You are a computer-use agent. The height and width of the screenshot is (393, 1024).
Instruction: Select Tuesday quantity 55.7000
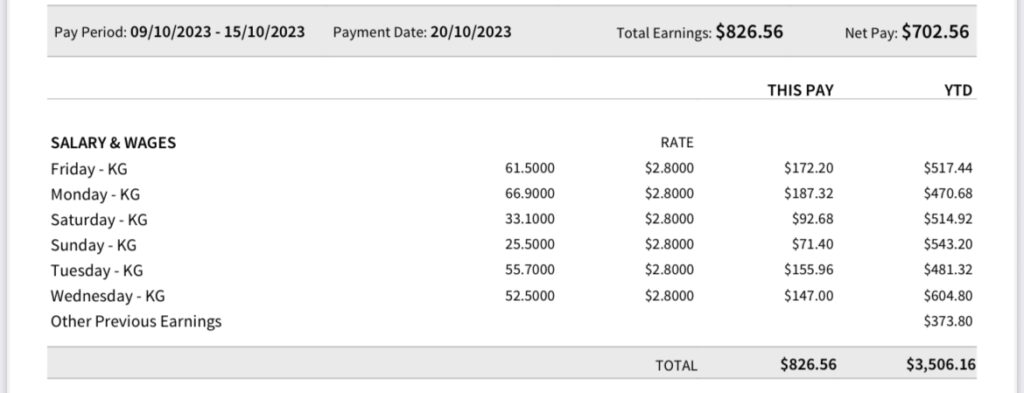[x=530, y=270]
